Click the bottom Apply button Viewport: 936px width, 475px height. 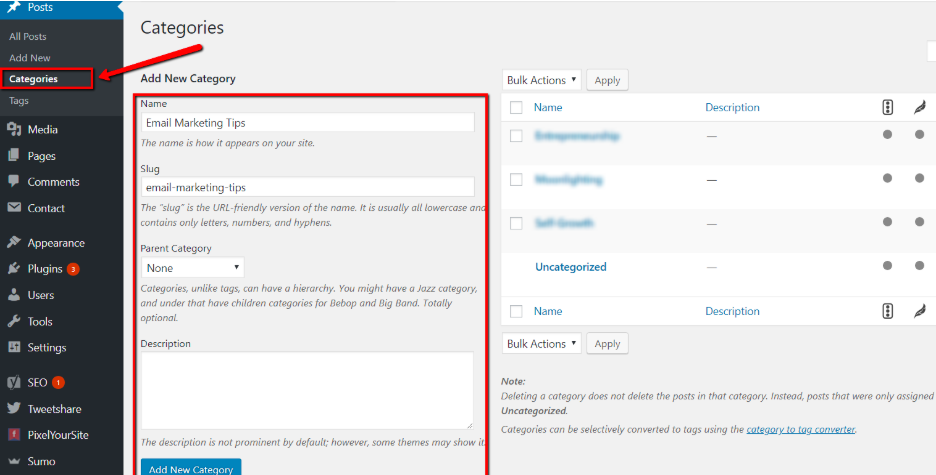(607, 344)
